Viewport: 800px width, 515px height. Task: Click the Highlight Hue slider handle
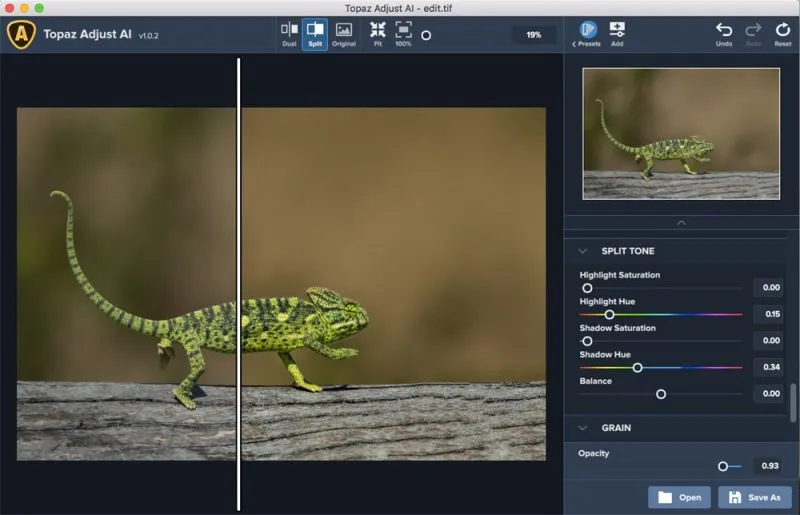pos(609,314)
